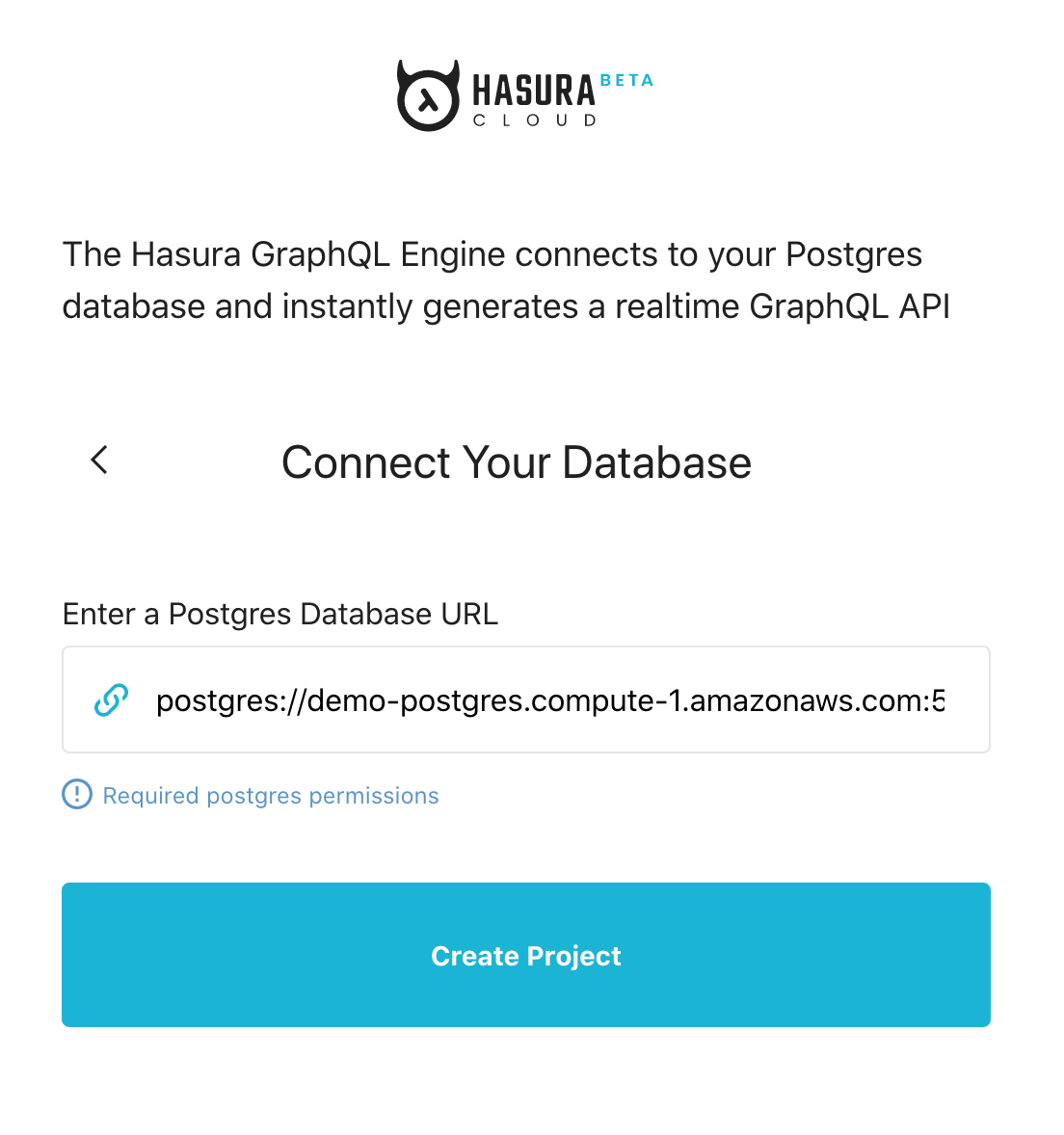Click the Hasura mascot logo icon
Viewport: 1064px width, 1135px height.
click(428, 95)
